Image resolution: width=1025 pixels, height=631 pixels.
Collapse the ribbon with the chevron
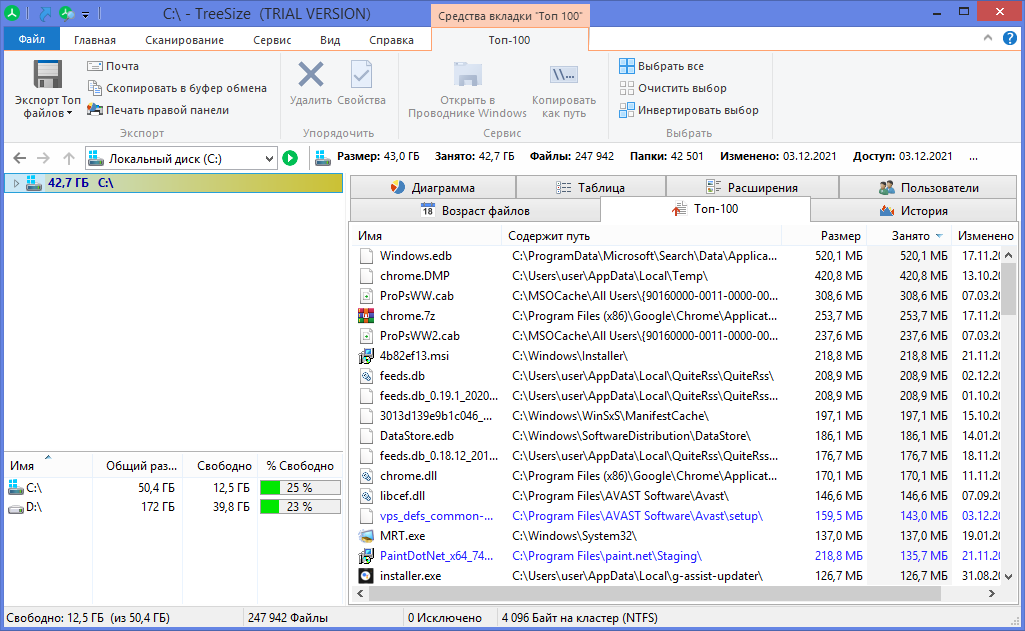[x=988, y=39]
